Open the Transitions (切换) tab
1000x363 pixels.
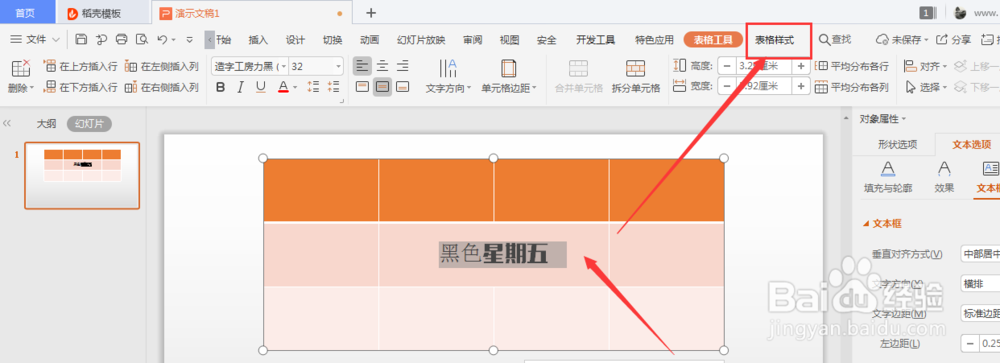332,40
